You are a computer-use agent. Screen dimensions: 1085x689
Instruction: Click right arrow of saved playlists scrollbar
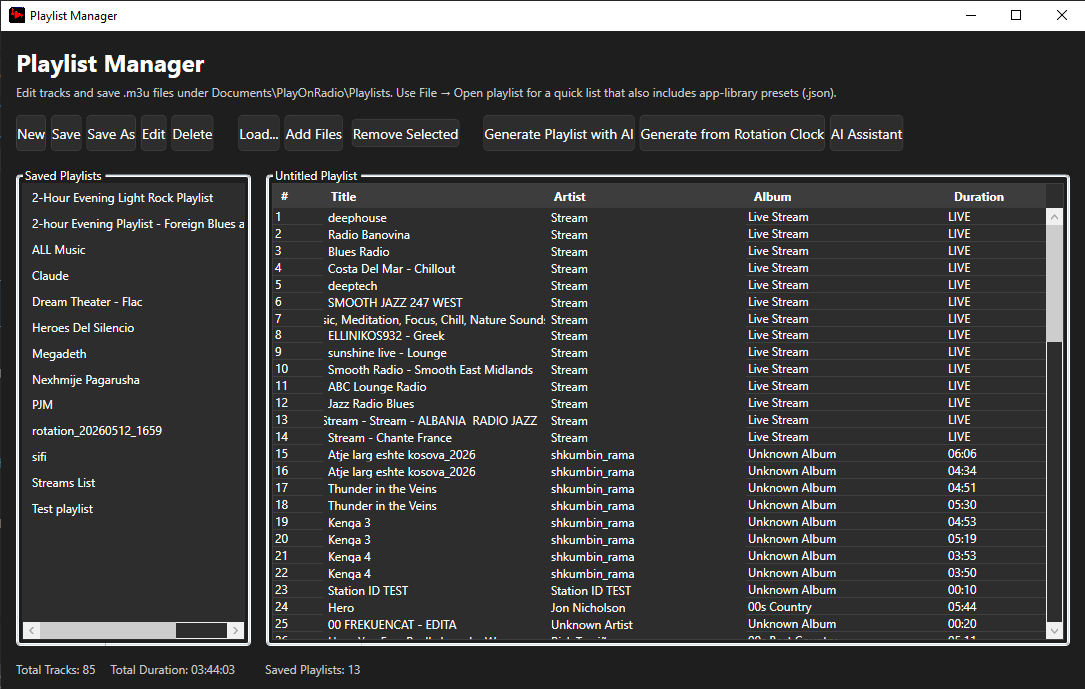click(236, 630)
